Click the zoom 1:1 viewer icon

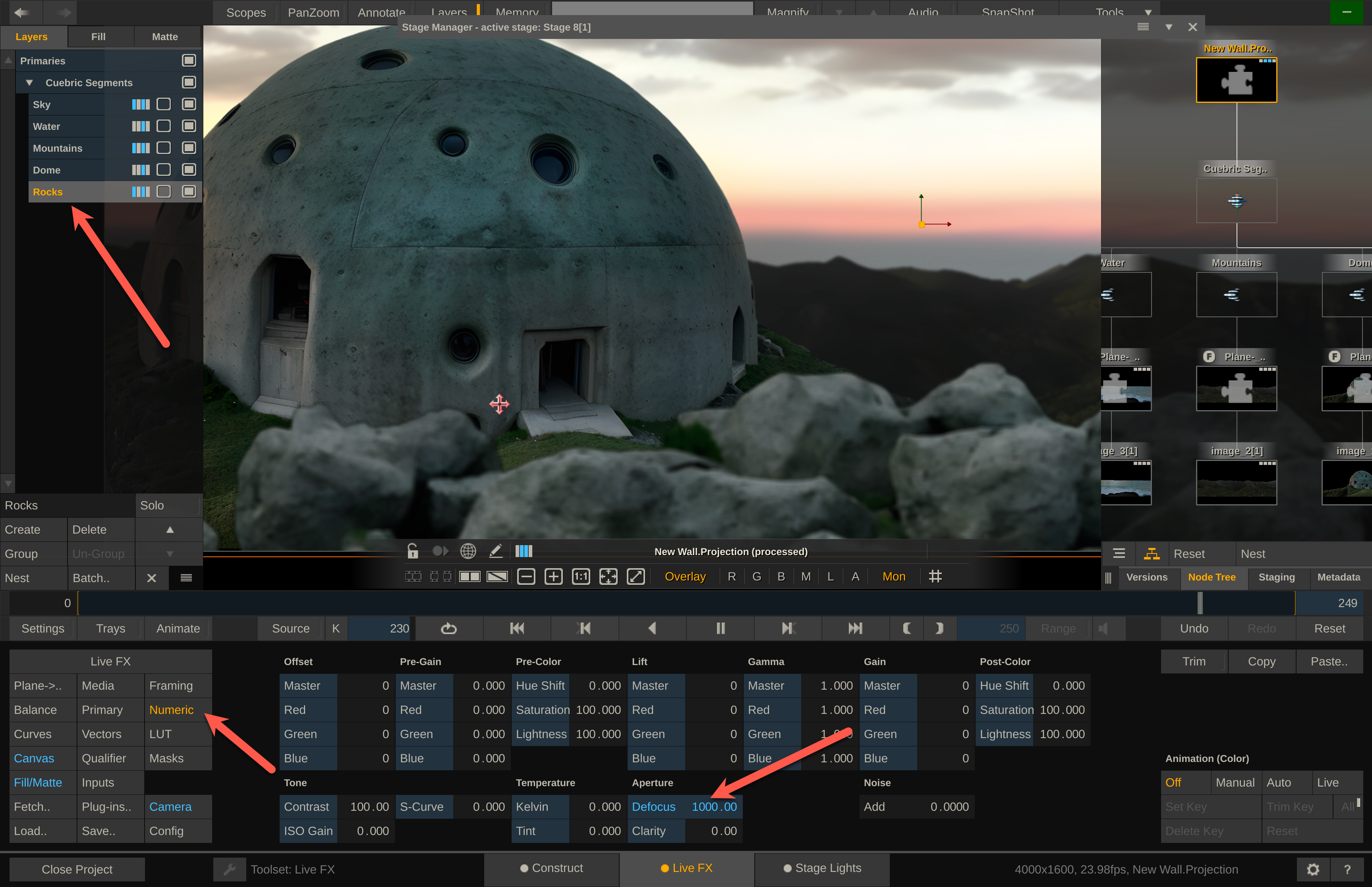pos(581,577)
